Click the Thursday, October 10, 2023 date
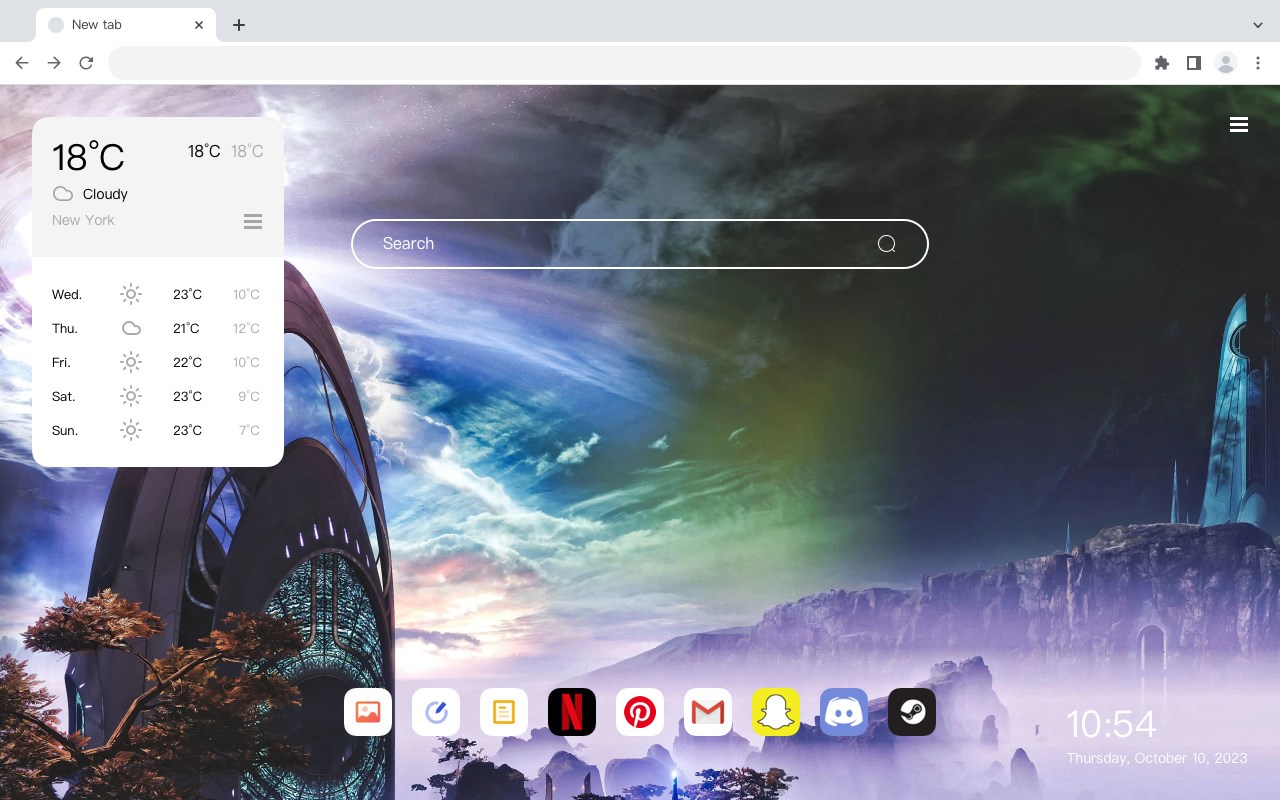 tap(1157, 758)
